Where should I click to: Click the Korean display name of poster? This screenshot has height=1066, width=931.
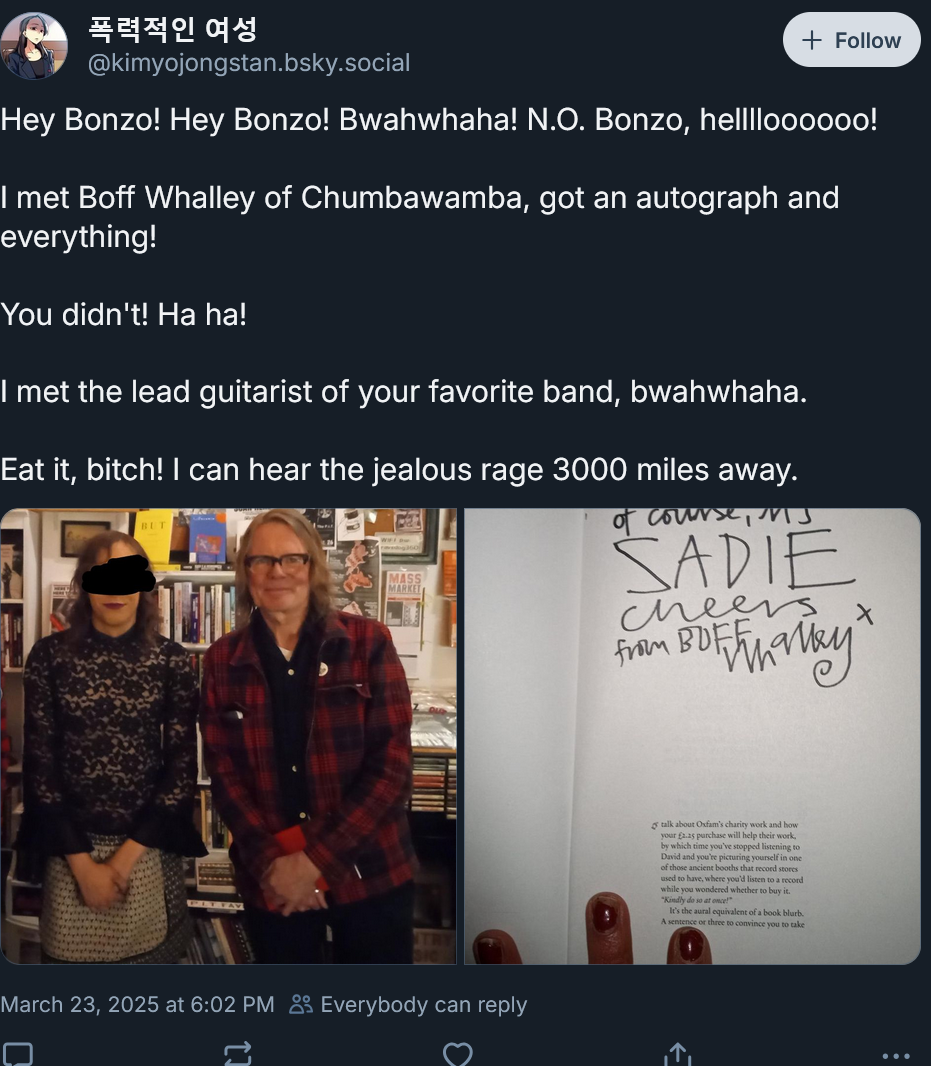pyautogui.click(x=173, y=29)
